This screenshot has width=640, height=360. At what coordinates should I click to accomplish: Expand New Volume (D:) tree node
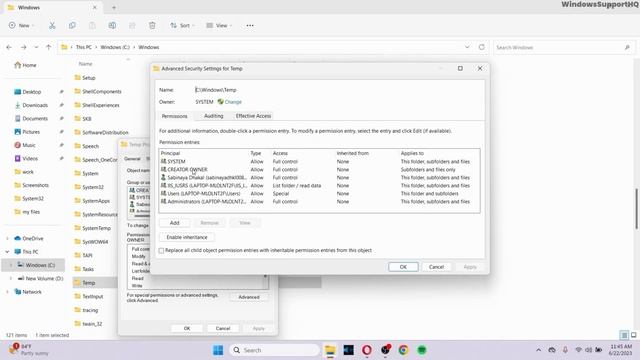click(x=11, y=278)
